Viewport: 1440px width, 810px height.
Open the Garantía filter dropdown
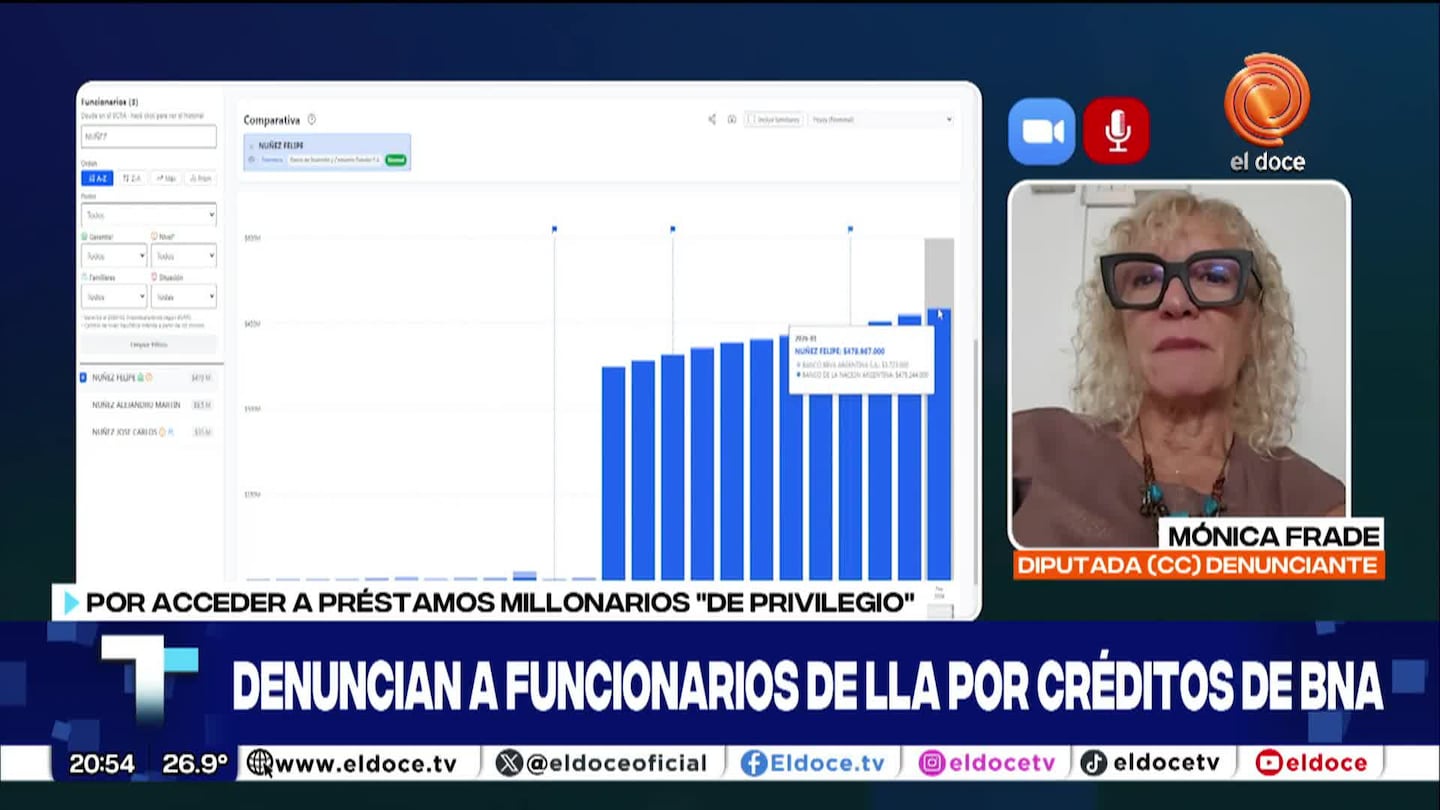coord(114,256)
